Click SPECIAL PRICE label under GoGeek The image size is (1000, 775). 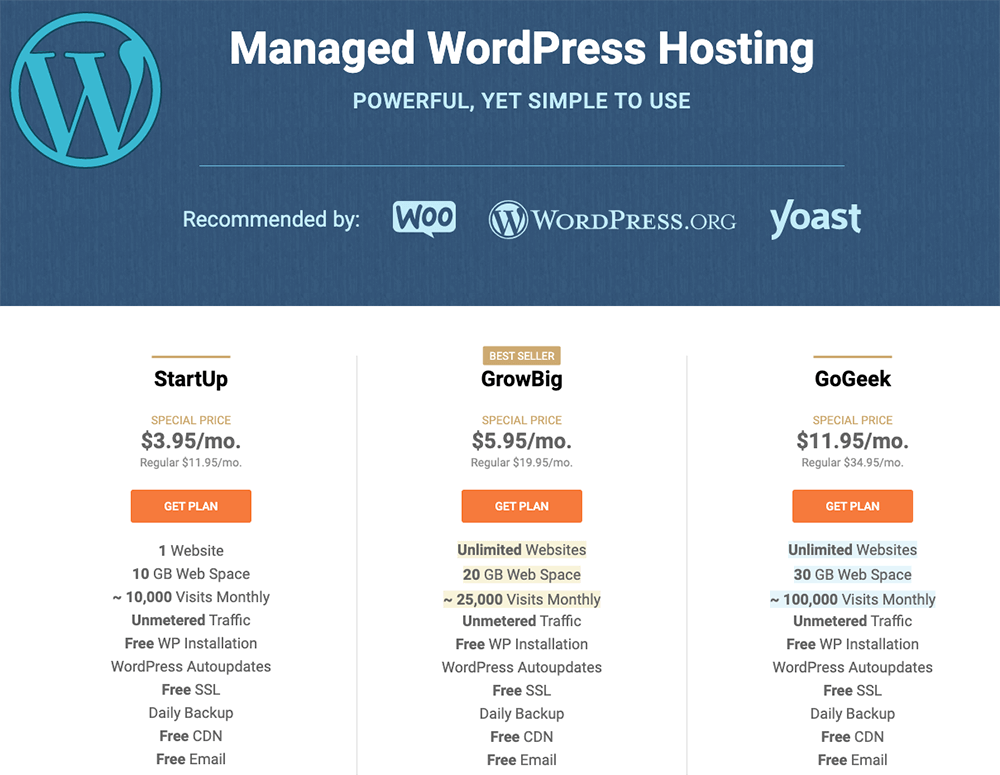coord(853,420)
